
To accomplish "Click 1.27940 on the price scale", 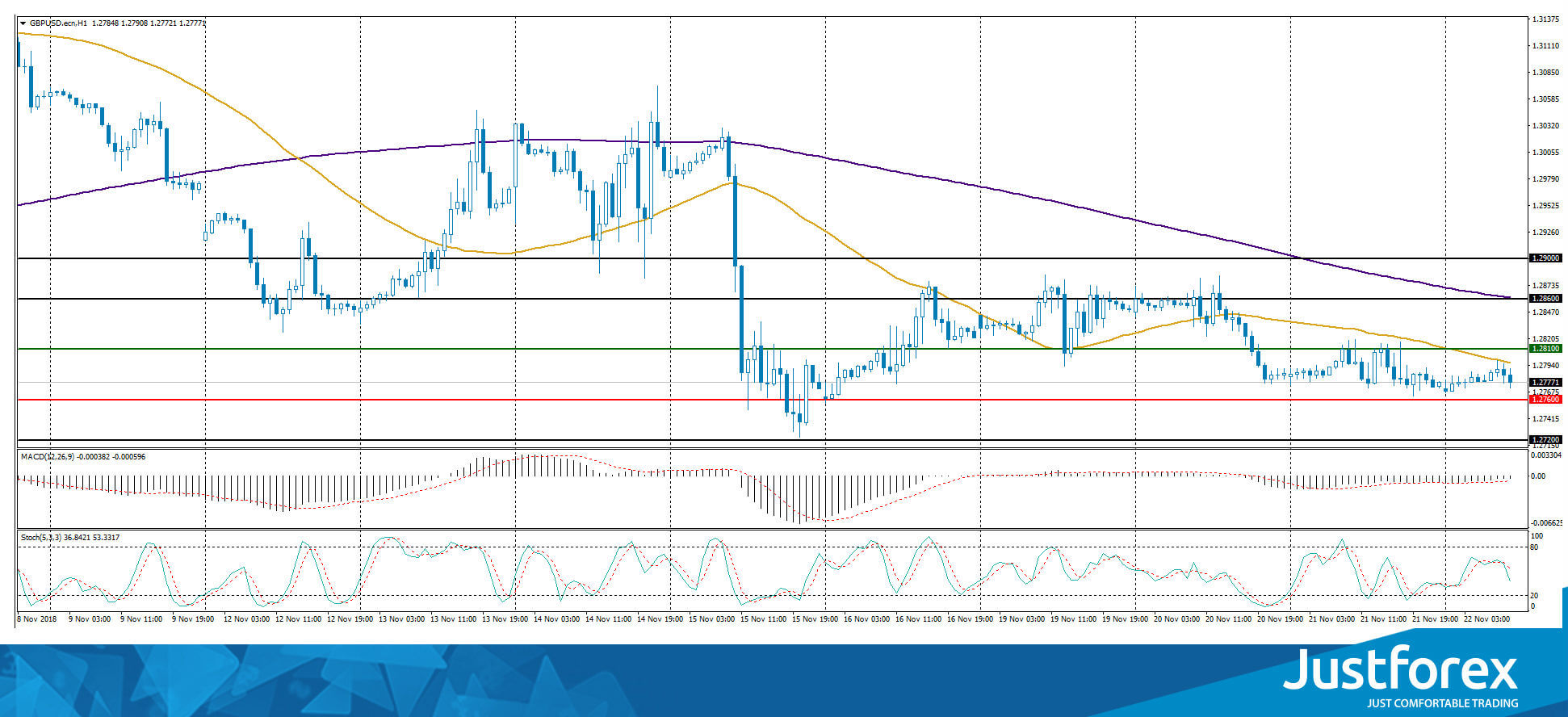I will [x=1546, y=366].
